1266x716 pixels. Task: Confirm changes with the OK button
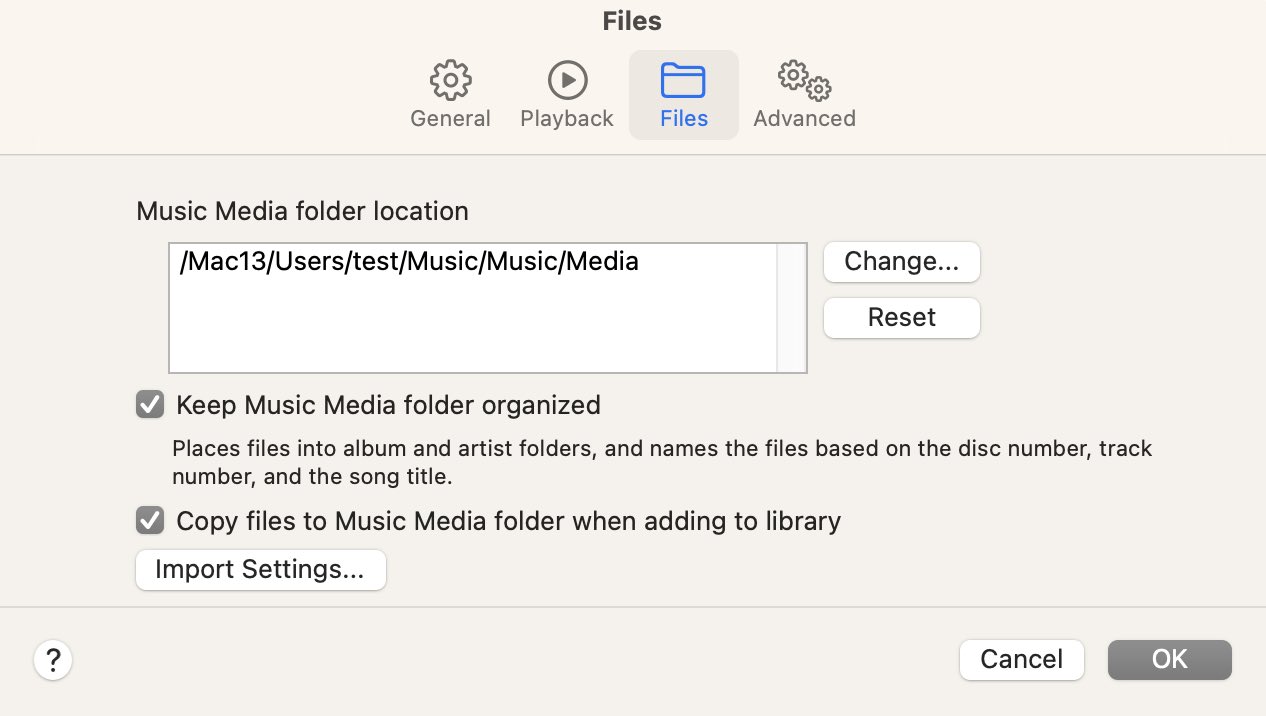[x=1169, y=659]
